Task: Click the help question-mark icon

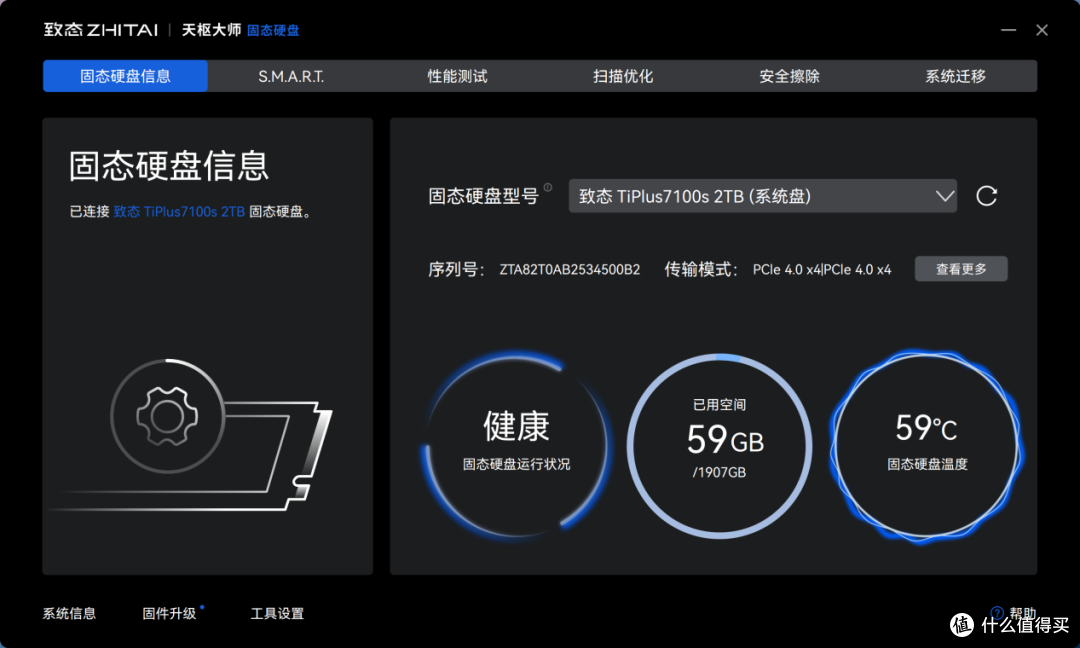Action: [997, 613]
